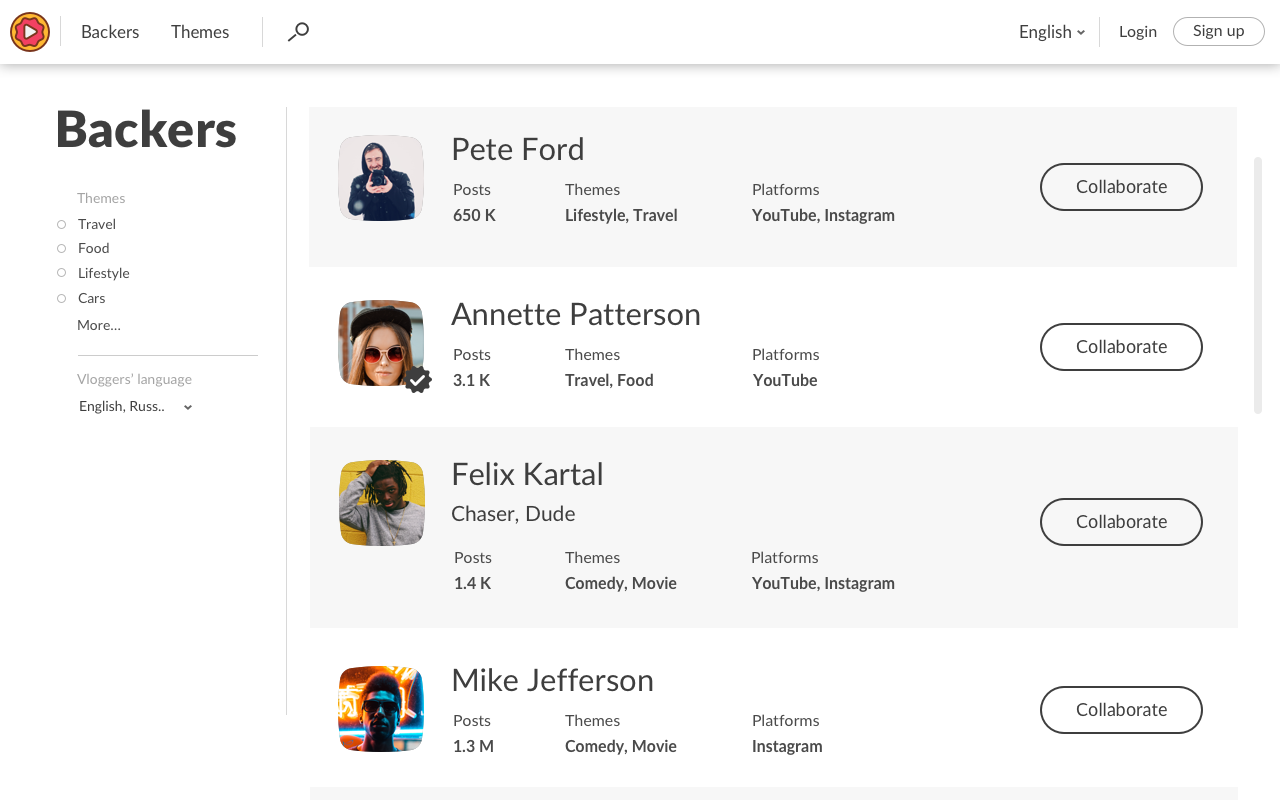Expand More... themes list
The height and width of the screenshot is (800, 1280).
point(99,325)
